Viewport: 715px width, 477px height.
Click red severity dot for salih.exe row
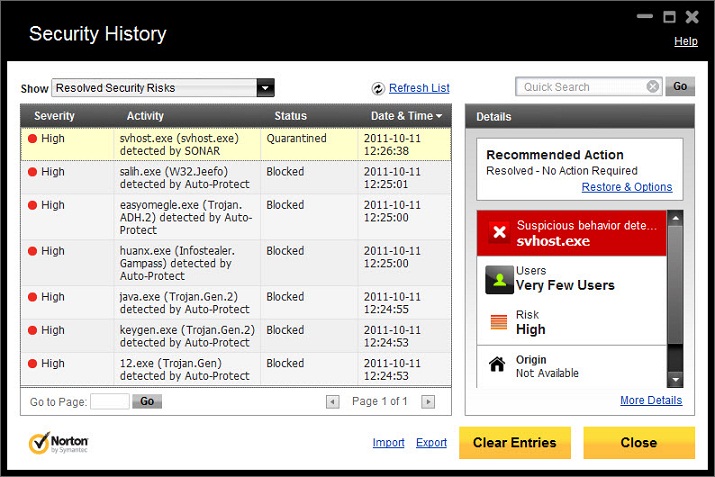click(32, 172)
